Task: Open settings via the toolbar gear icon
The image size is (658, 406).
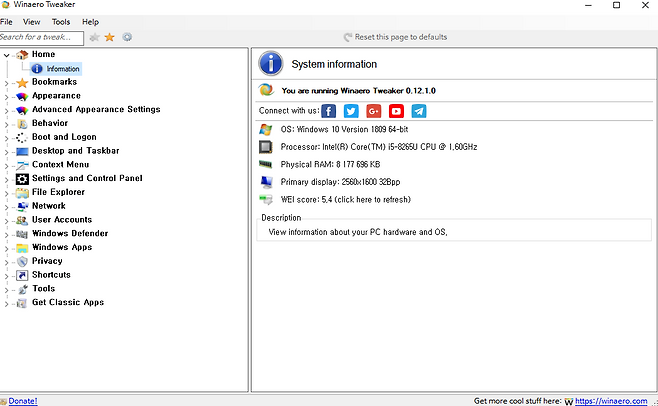Action: pyautogui.click(x=127, y=37)
